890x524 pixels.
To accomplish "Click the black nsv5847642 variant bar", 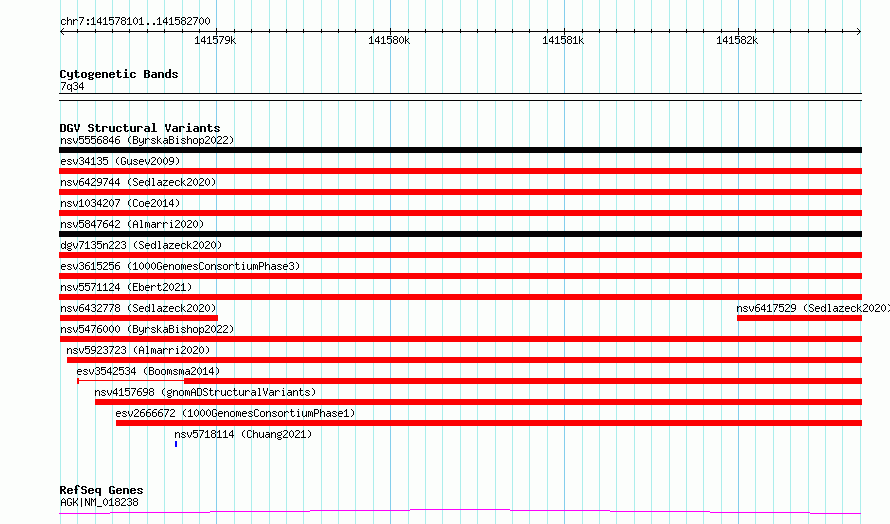I will pyautogui.click(x=460, y=234).
